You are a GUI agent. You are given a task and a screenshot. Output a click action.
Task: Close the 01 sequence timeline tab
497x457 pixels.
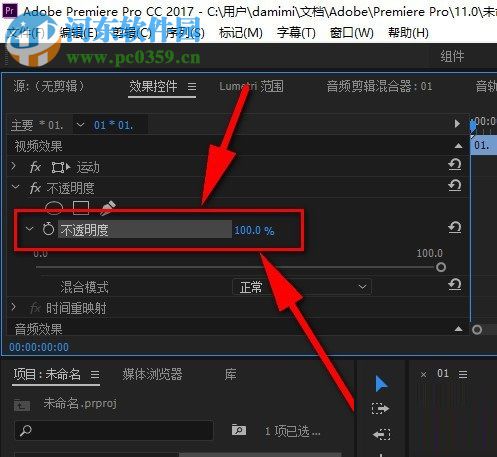[x=423, y=375]
